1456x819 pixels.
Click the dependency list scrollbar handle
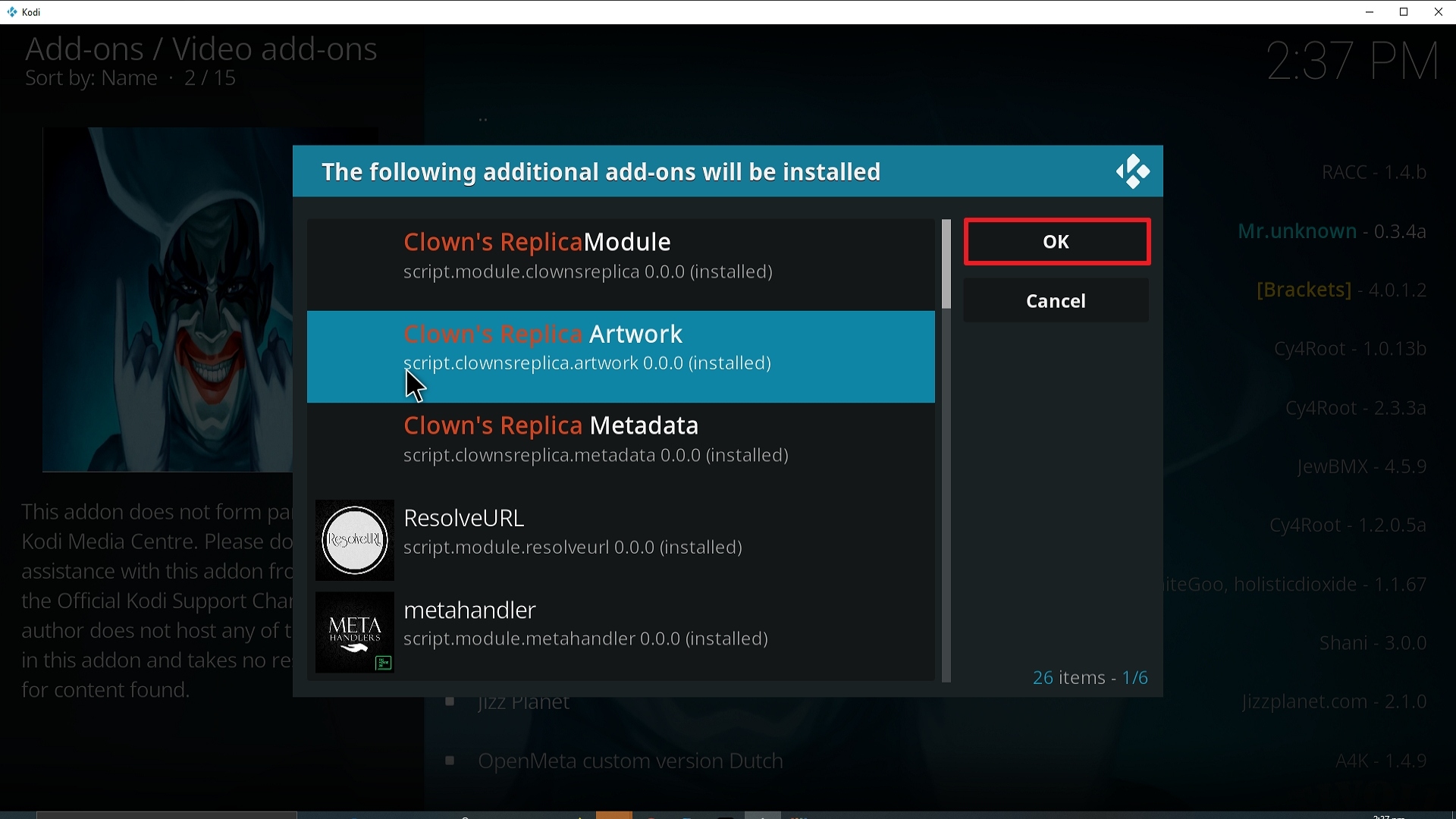946,265
